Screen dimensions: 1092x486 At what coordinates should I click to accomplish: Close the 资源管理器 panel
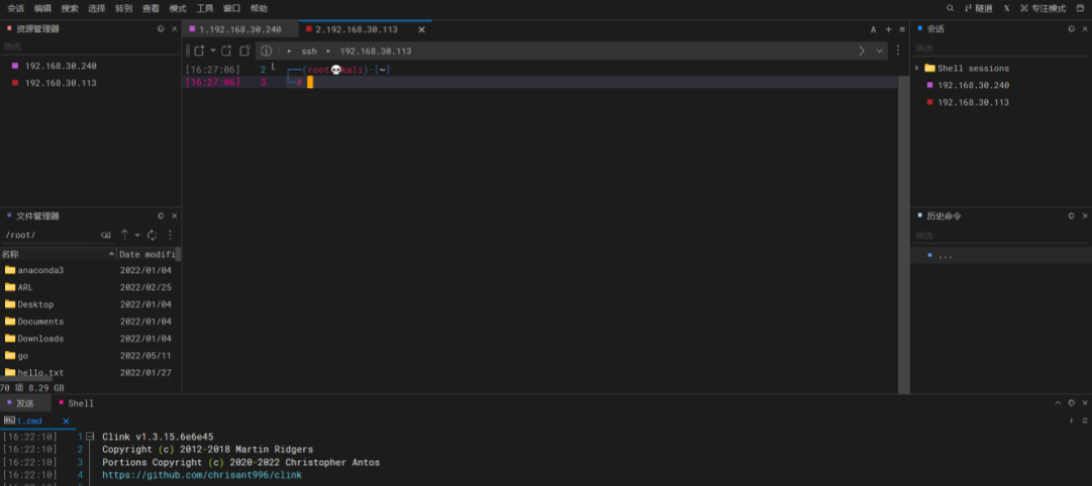(174, 29)
